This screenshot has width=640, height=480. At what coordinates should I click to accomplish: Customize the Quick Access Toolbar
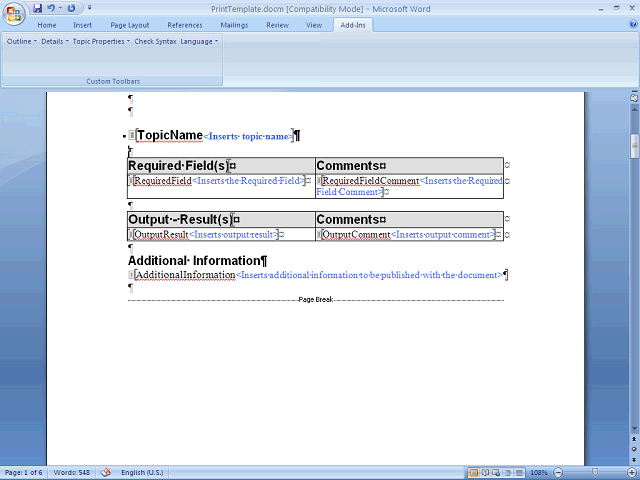click(89, 8)
